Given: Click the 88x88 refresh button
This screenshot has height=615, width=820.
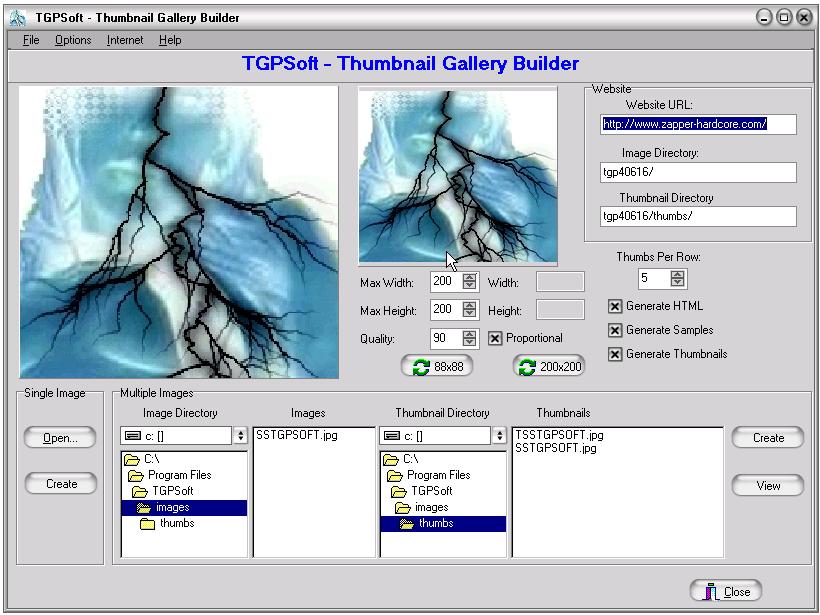Looking at the screenshot, I should pyautogui.click(x=436, y=367).
